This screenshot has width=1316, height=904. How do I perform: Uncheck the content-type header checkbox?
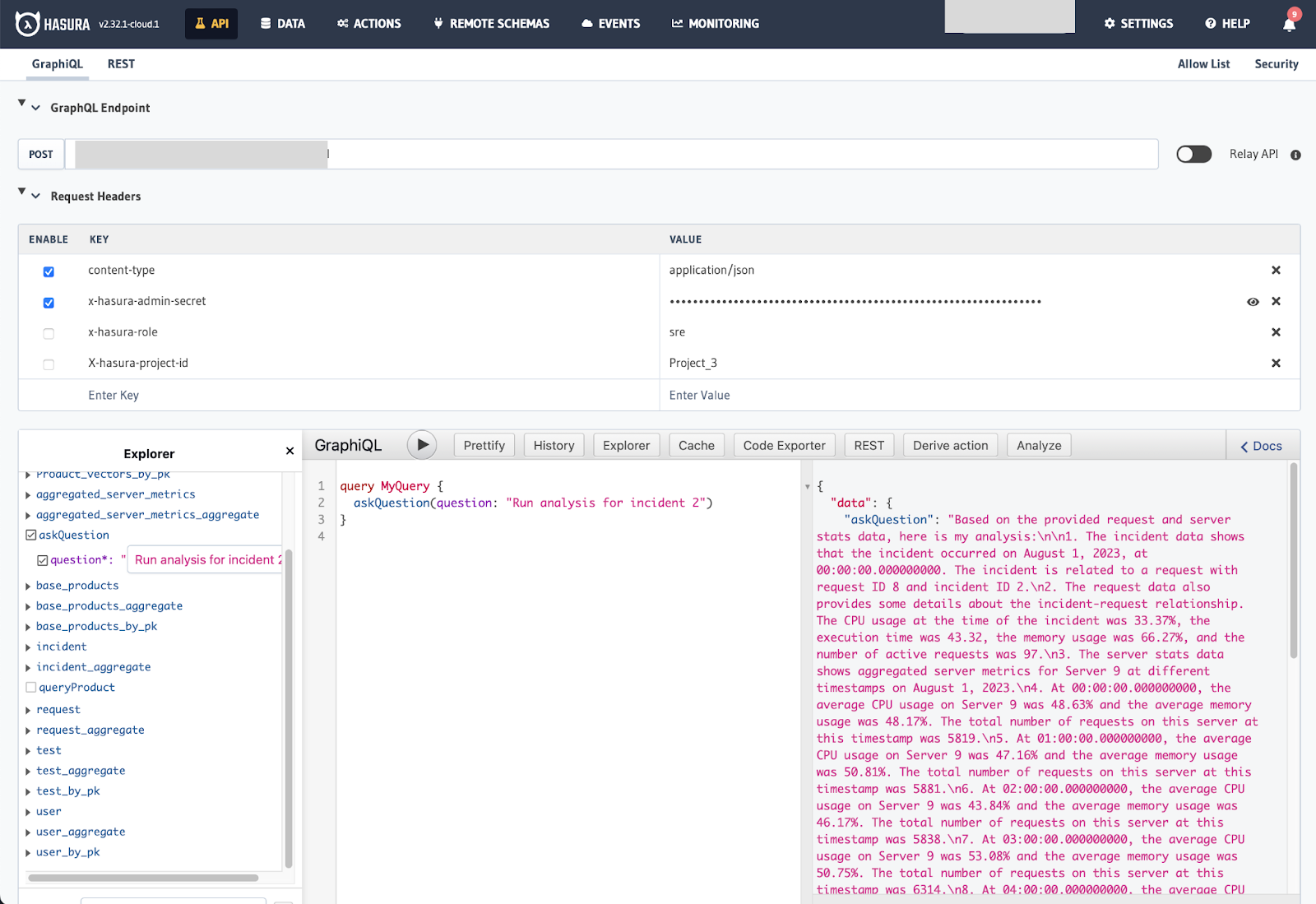[x=49, y=271]
